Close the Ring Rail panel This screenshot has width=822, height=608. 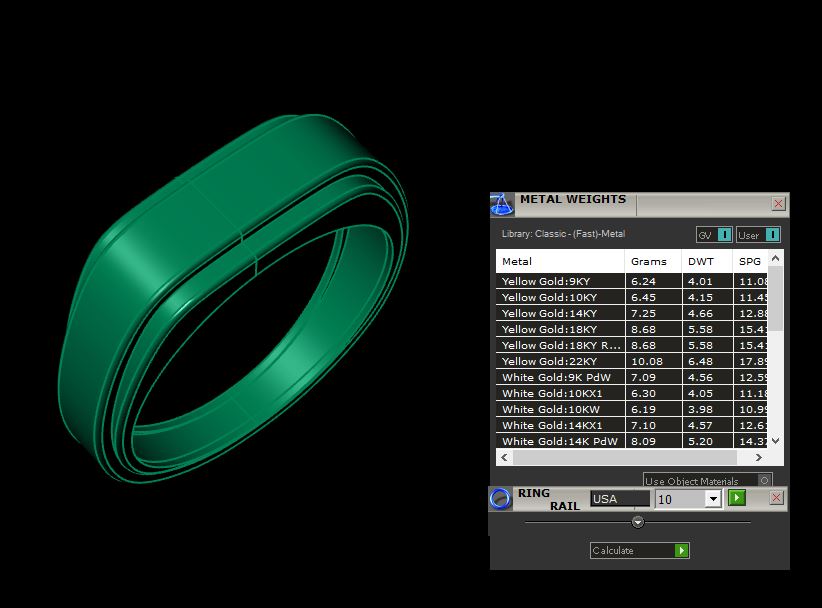click(x=776, y=497)
